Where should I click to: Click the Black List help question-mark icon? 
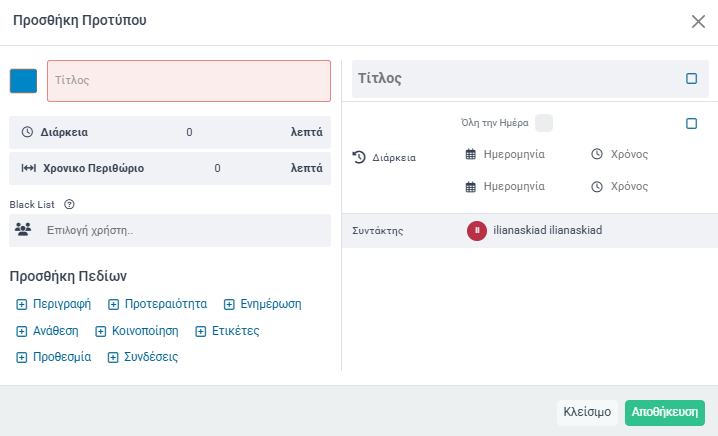69,205
